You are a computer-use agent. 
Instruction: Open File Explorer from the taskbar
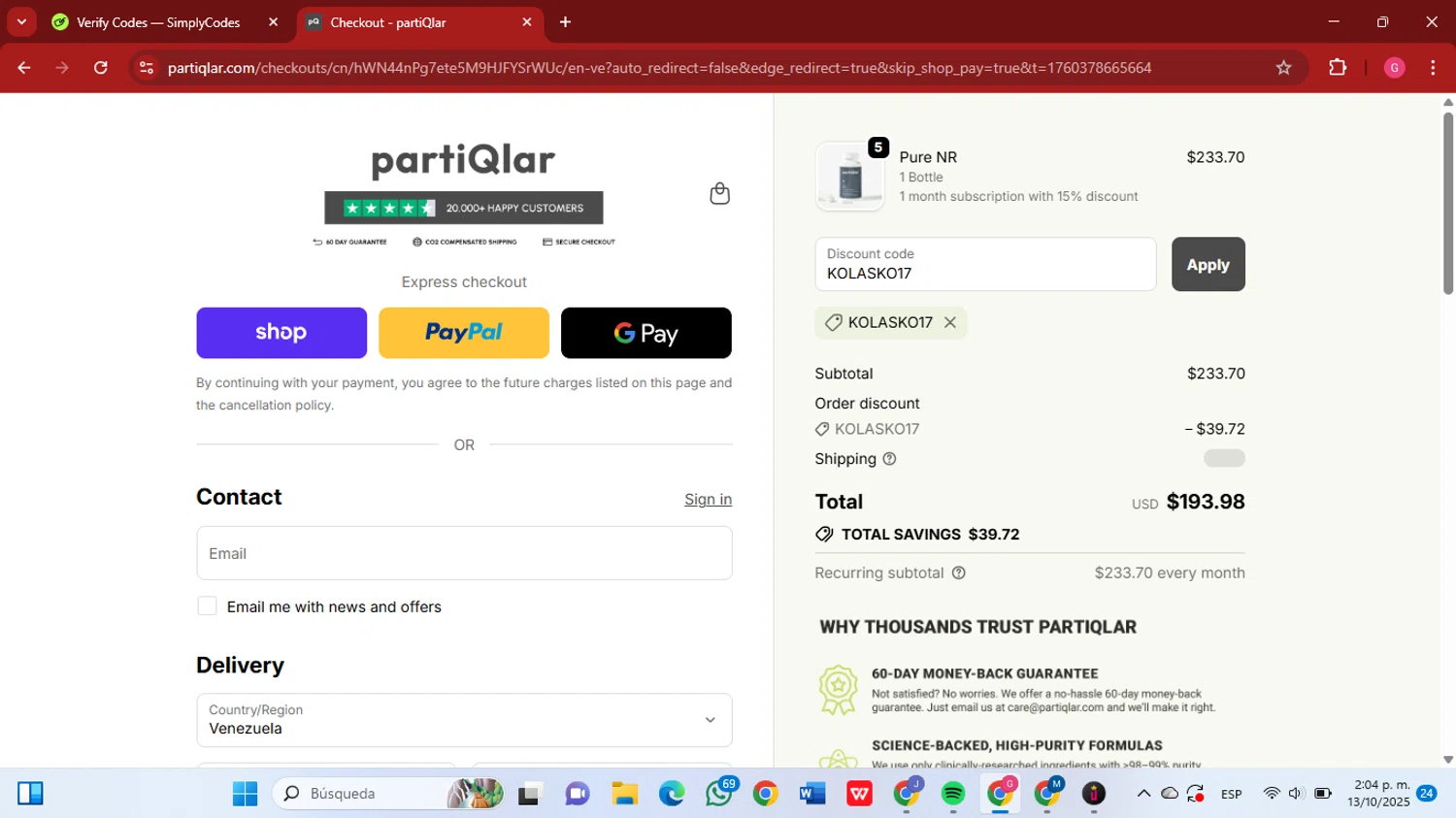(x=624, y=794)
